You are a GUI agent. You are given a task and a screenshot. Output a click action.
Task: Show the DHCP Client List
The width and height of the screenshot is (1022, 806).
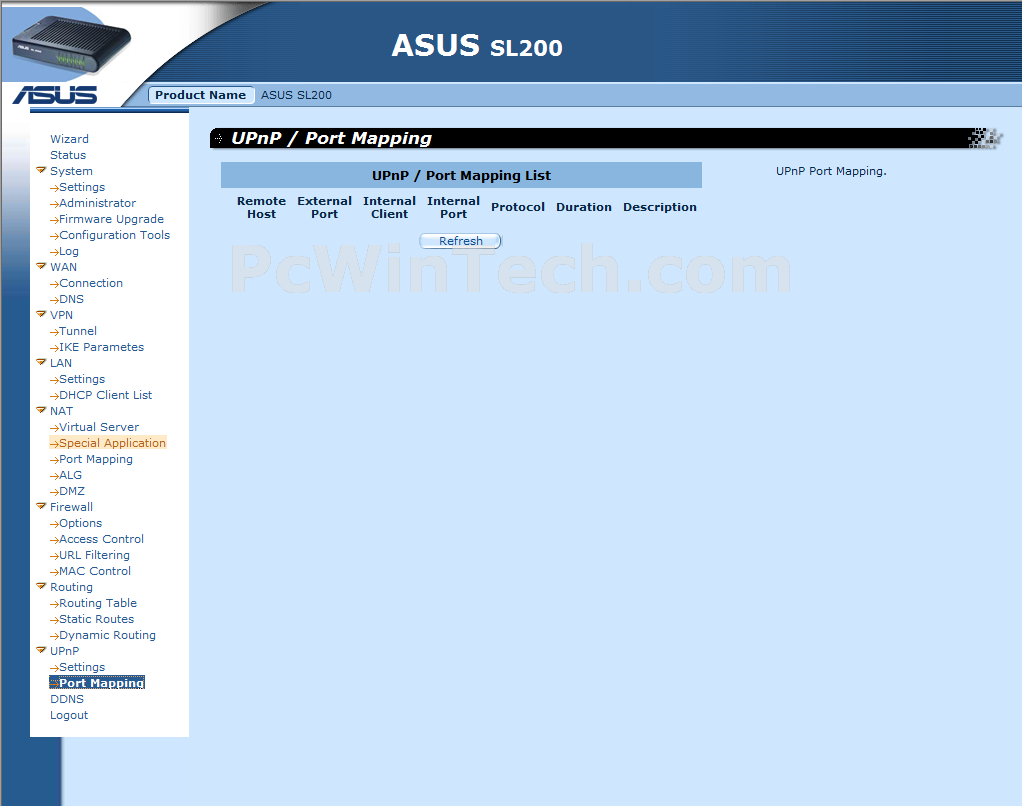tap(106, 395)
